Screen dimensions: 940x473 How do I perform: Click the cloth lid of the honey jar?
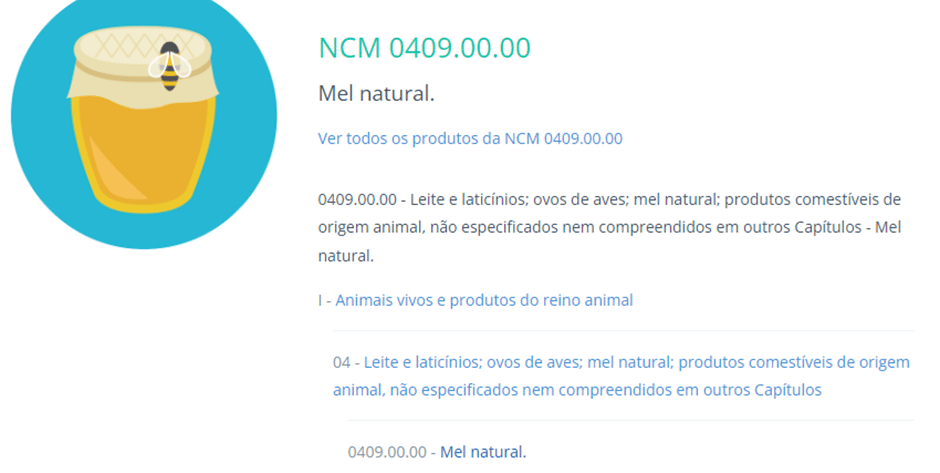pos(110,70)
